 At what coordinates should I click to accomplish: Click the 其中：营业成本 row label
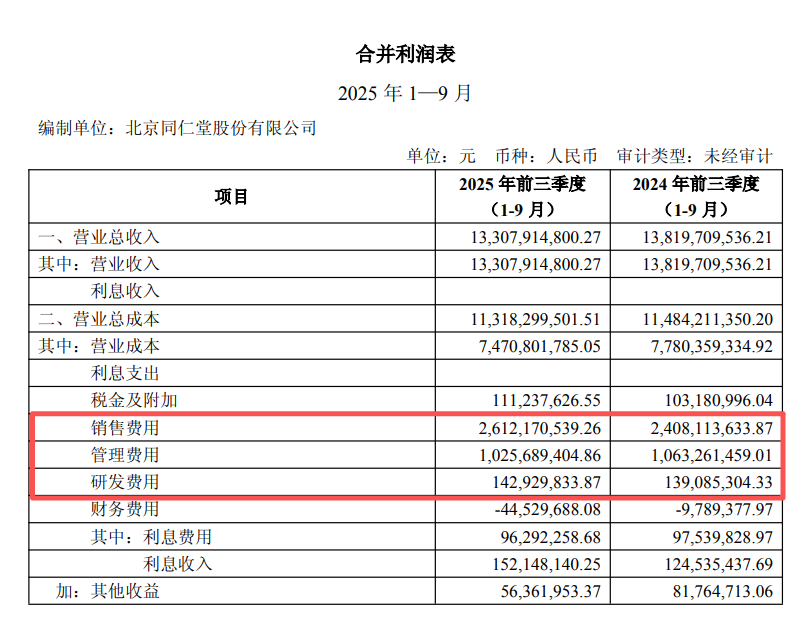tap(98, 347)
